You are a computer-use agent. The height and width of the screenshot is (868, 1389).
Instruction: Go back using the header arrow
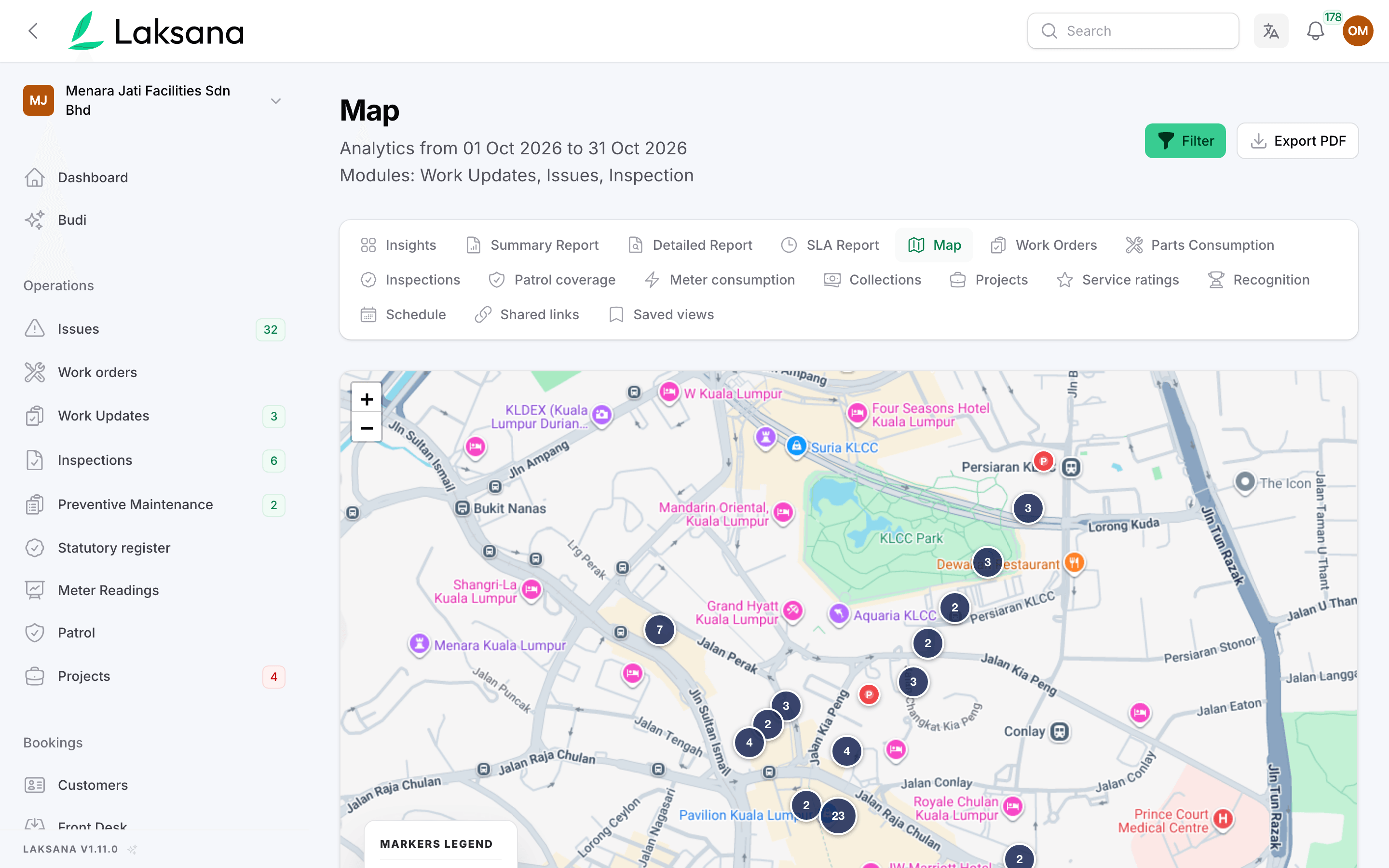point(33,31)
